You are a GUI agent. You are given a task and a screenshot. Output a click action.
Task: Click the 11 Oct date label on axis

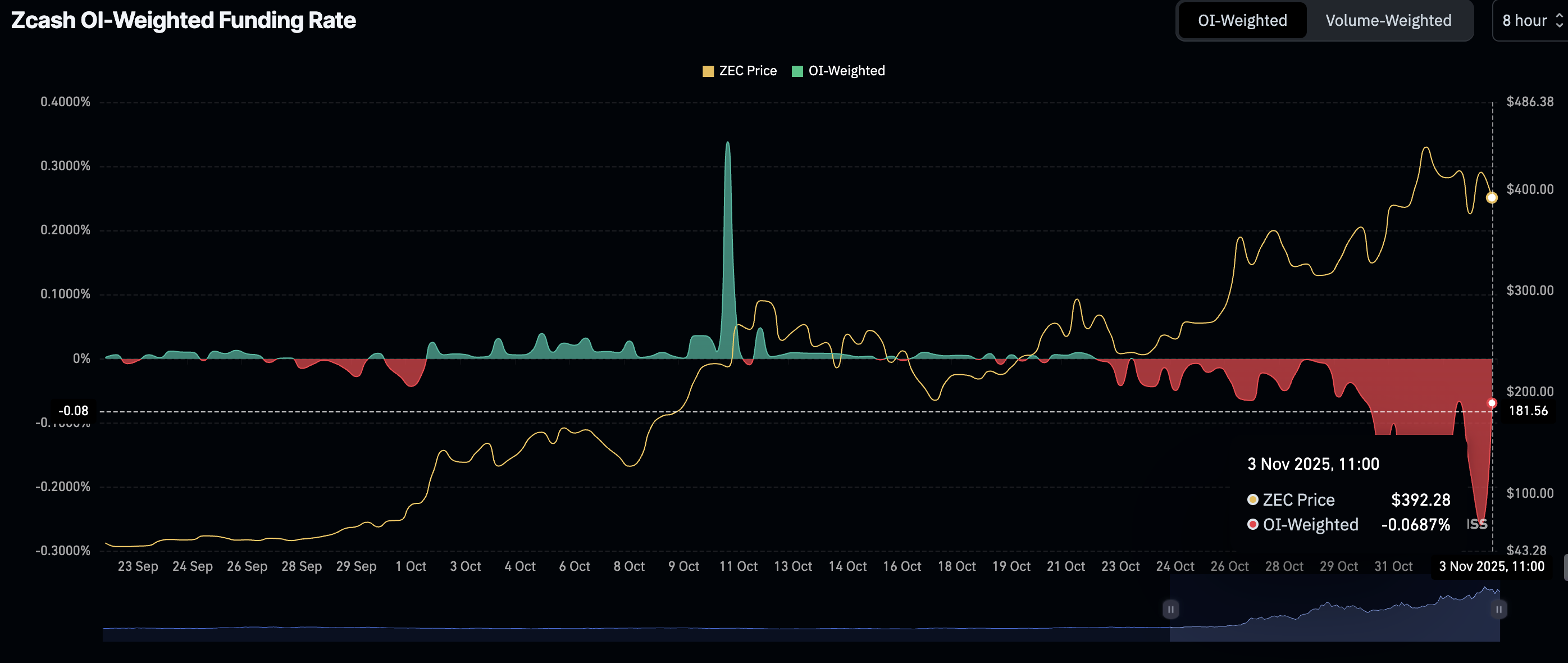[x=738, y=566]
